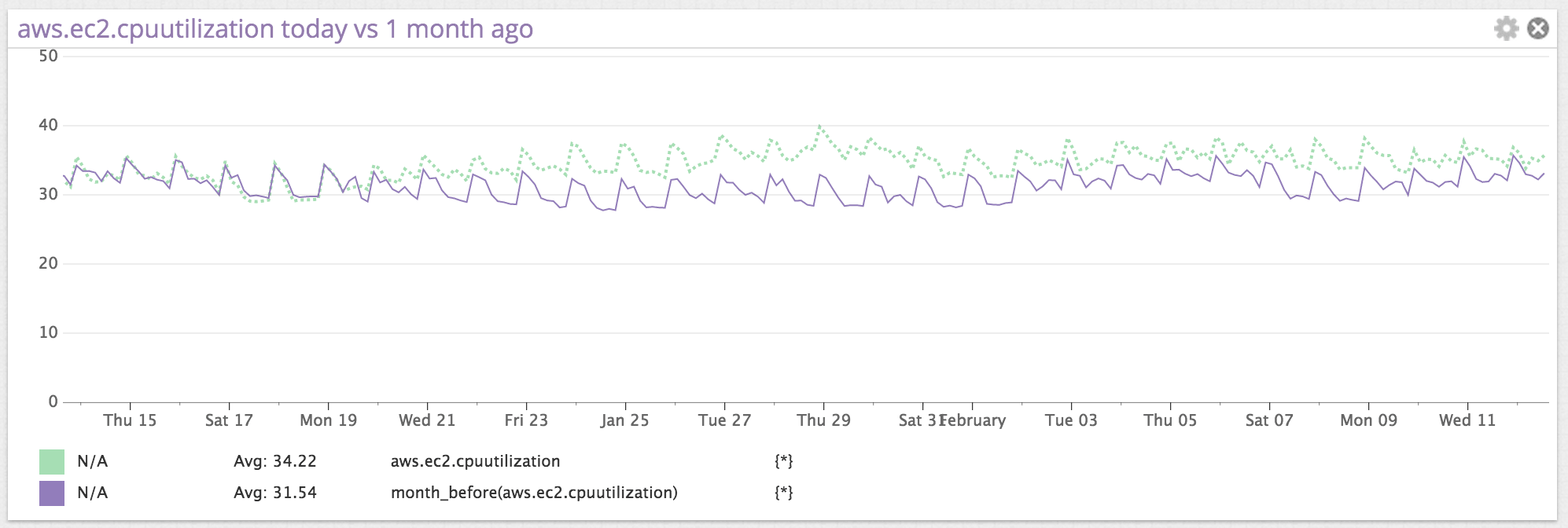Click the green legend swatch for aws.ec2.cpuutilization
Screen dimensions: 1568x528
(52, 461)
